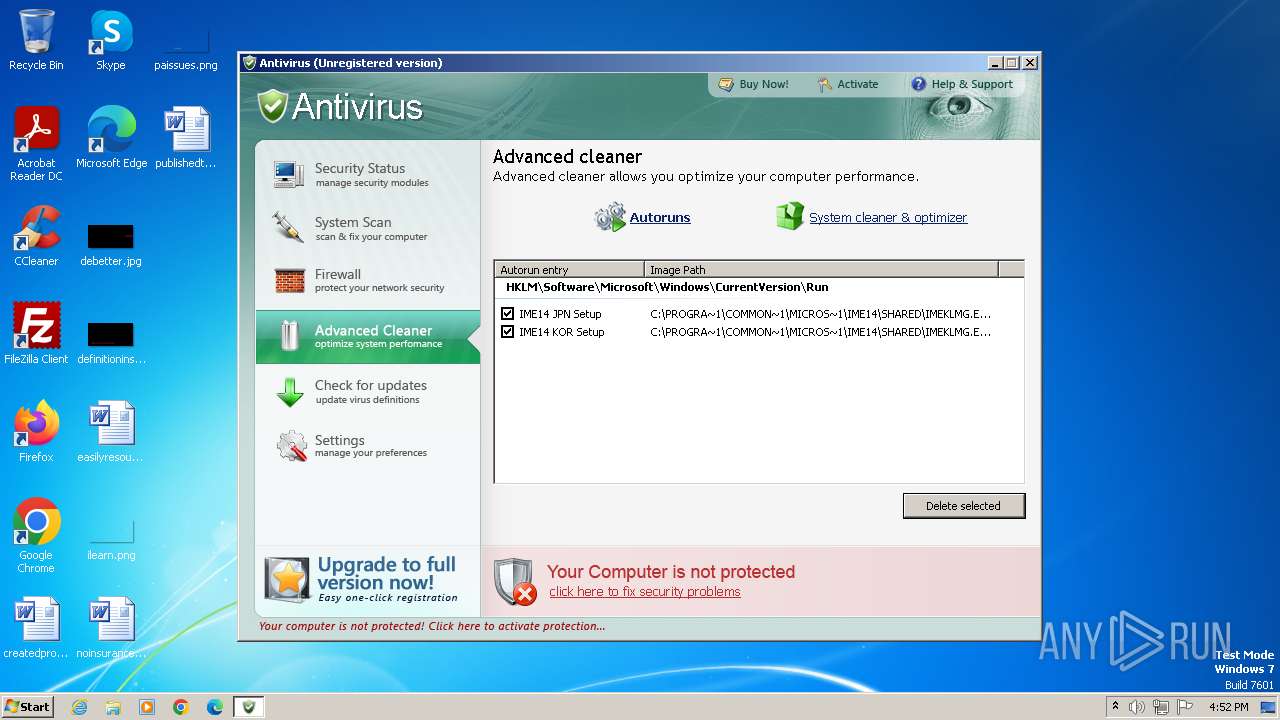This screenshot has height=720, width=1280.
Task: Click the System cleaner green cube icon
Action: click(790, 216)
